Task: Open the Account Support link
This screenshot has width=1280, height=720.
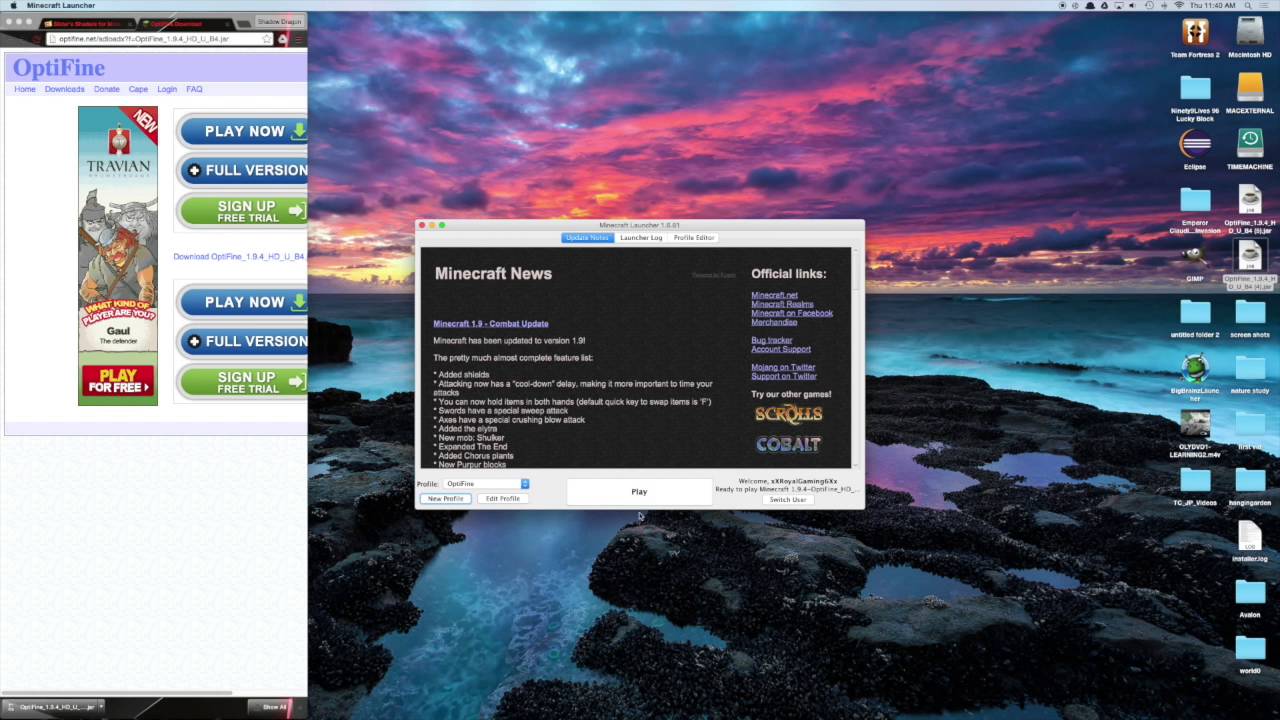Action: 781,350
